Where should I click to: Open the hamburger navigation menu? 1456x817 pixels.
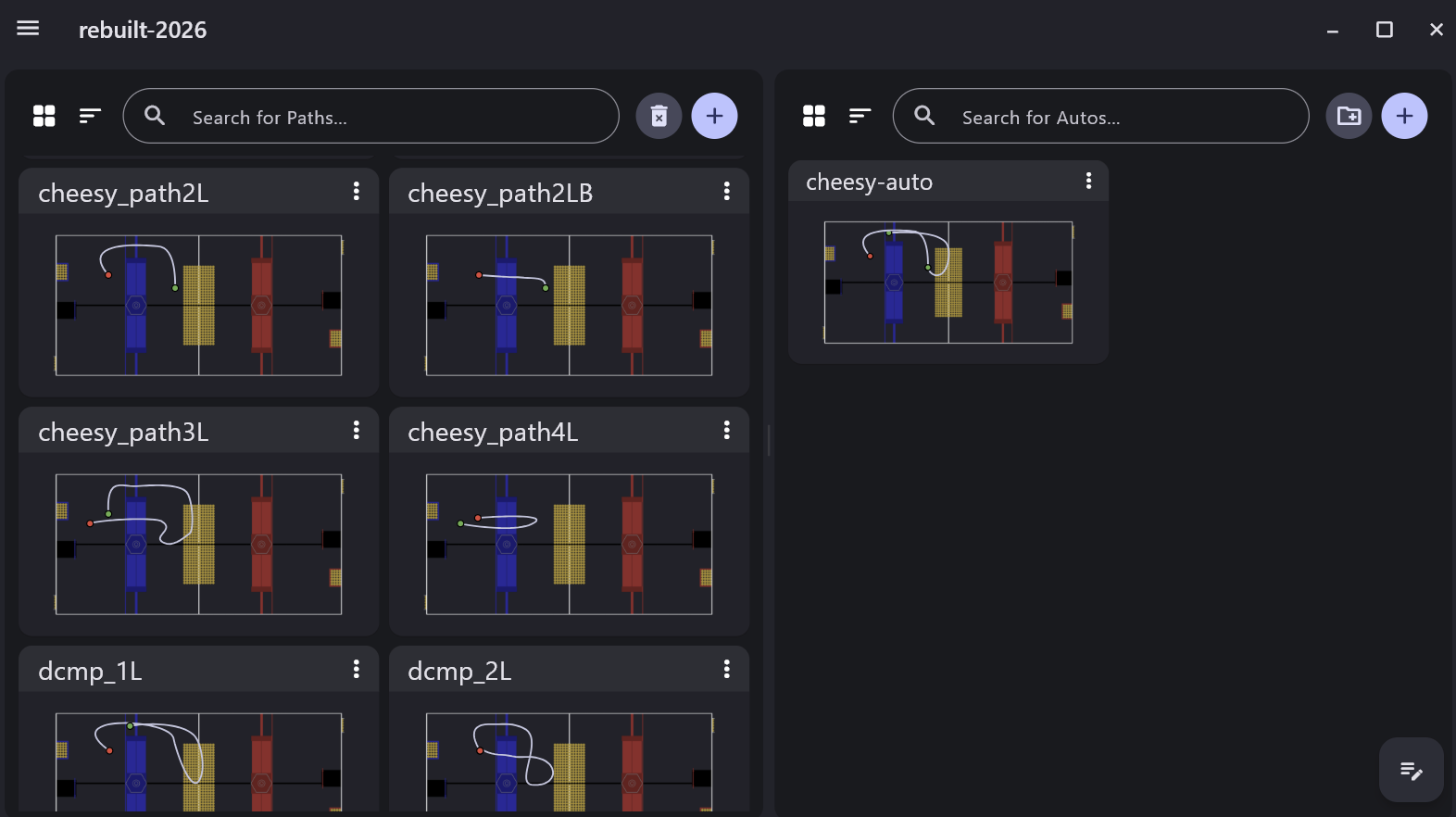tap(28, 29)
